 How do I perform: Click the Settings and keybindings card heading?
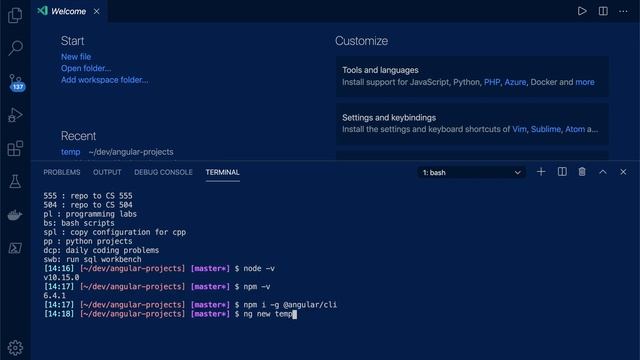tap(389, 118)
